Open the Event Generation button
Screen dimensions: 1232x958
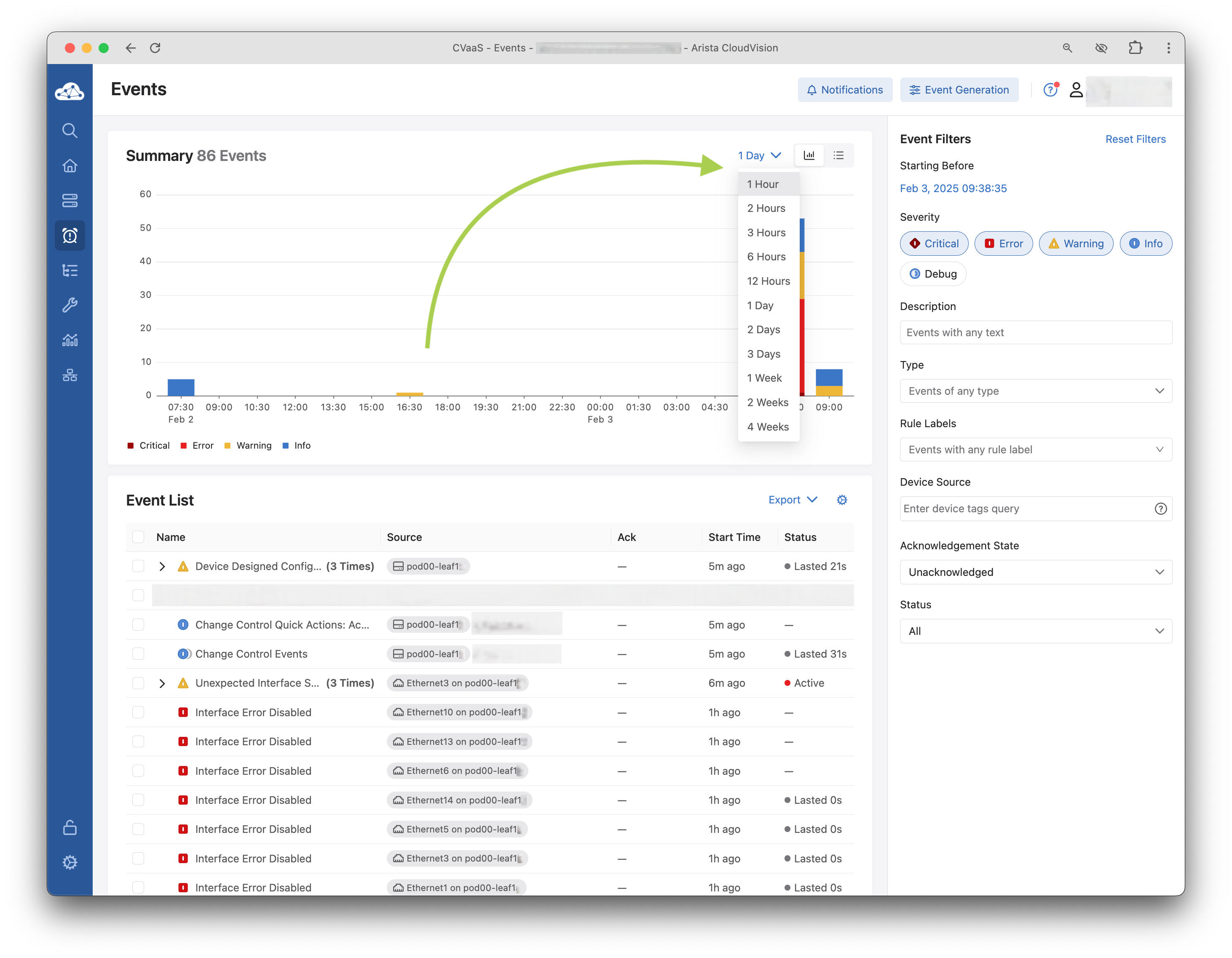click(x=959, y=90)
